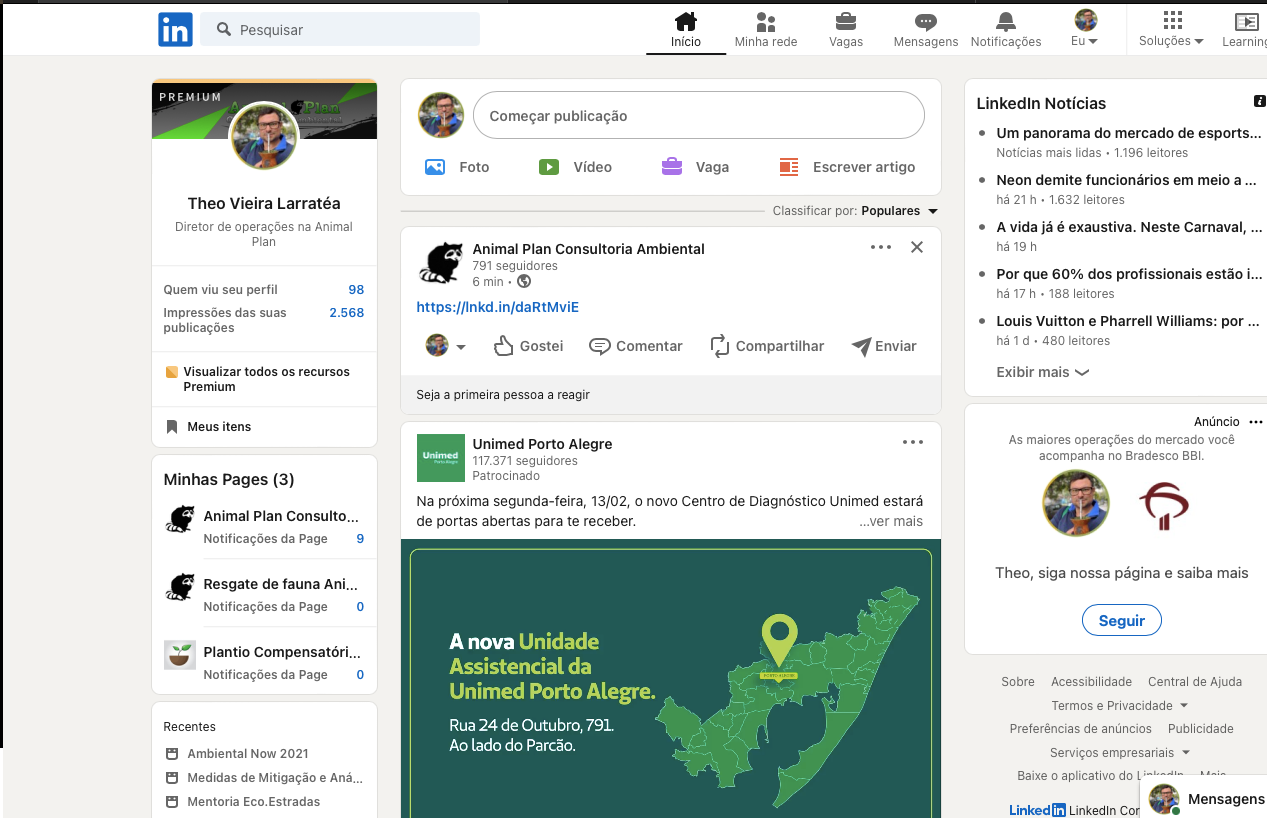Screen dimensions: 1267x818
Task: Click Animal Plan raccoon post avatar
Action: (x=441, y=263)
